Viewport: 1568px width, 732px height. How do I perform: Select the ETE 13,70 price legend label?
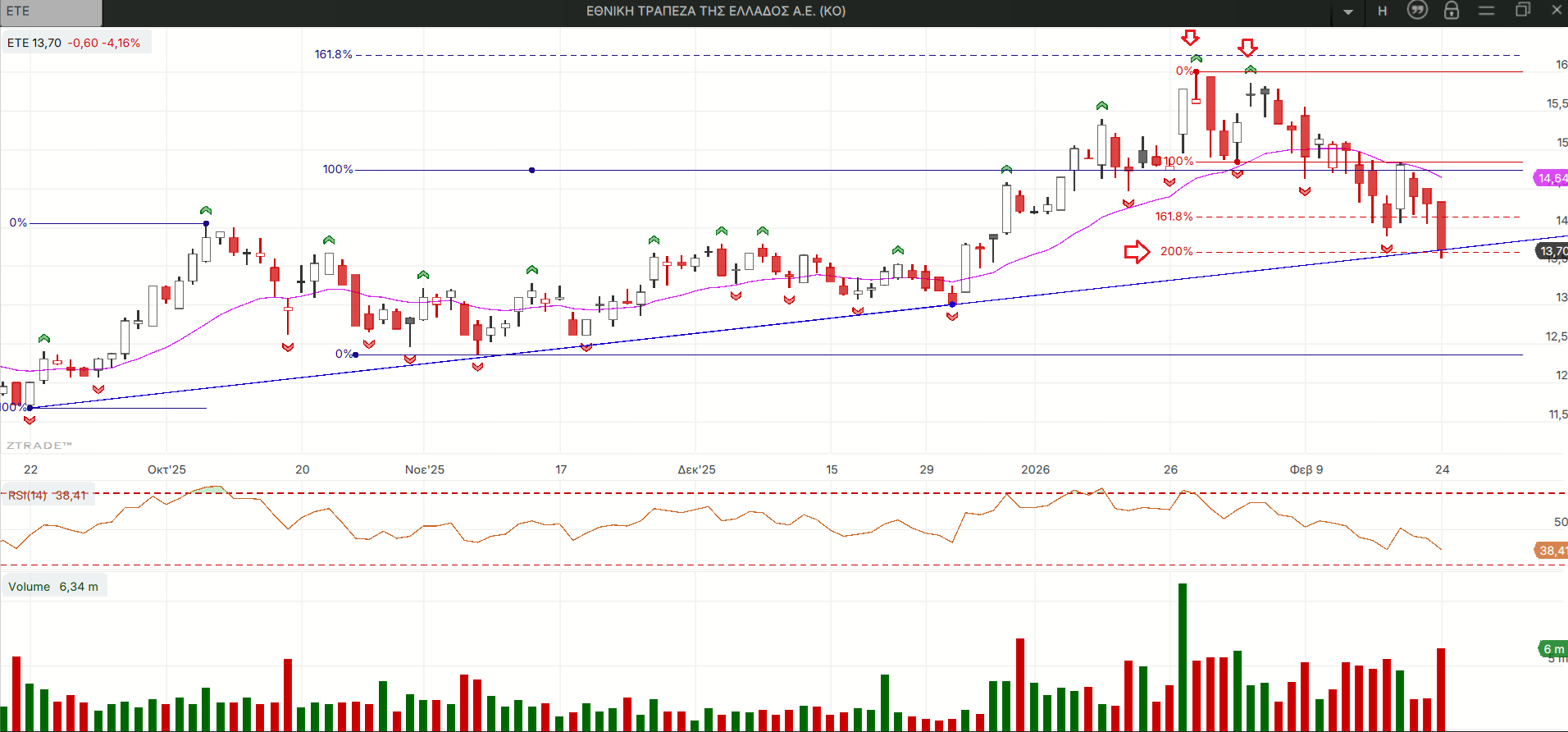(x=74, y=43)
